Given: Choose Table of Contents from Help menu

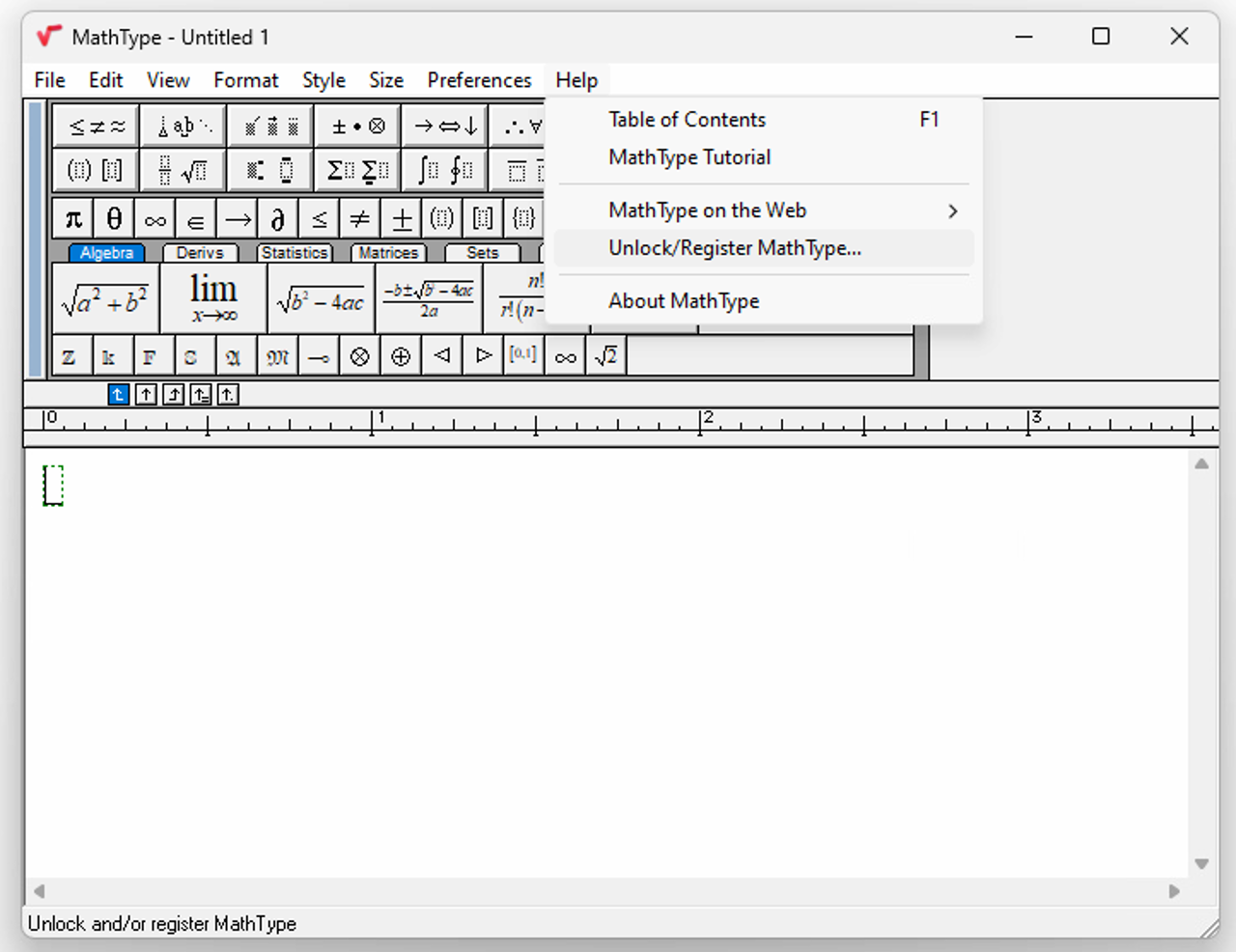Looking at the screenshot, I should point(764,120).
